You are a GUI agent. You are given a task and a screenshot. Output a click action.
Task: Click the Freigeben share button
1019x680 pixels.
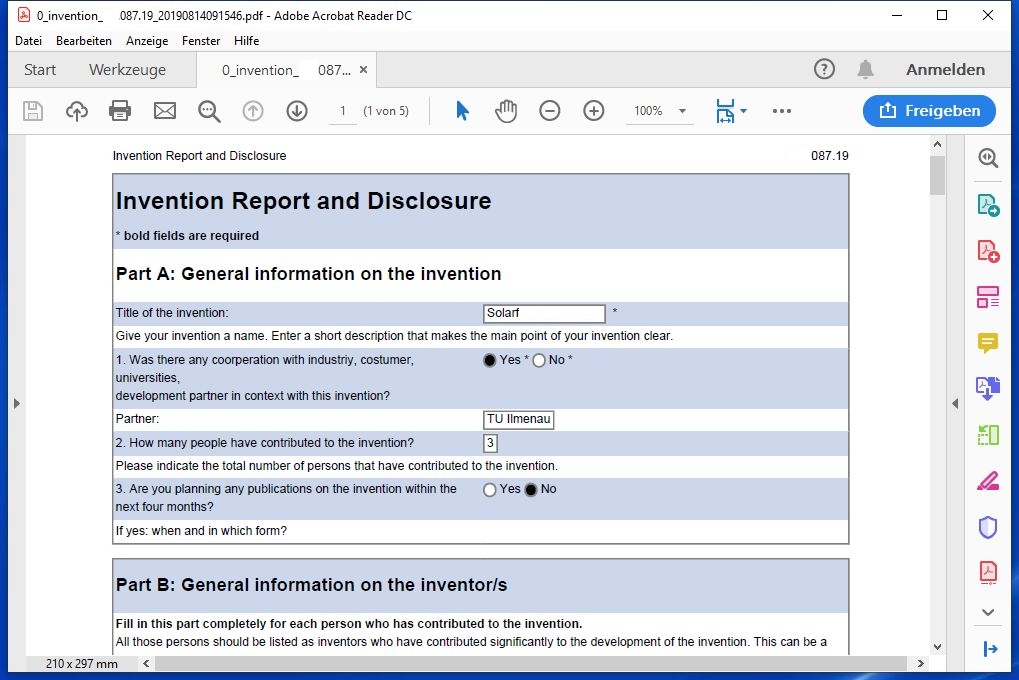click(x=929, y=111)
